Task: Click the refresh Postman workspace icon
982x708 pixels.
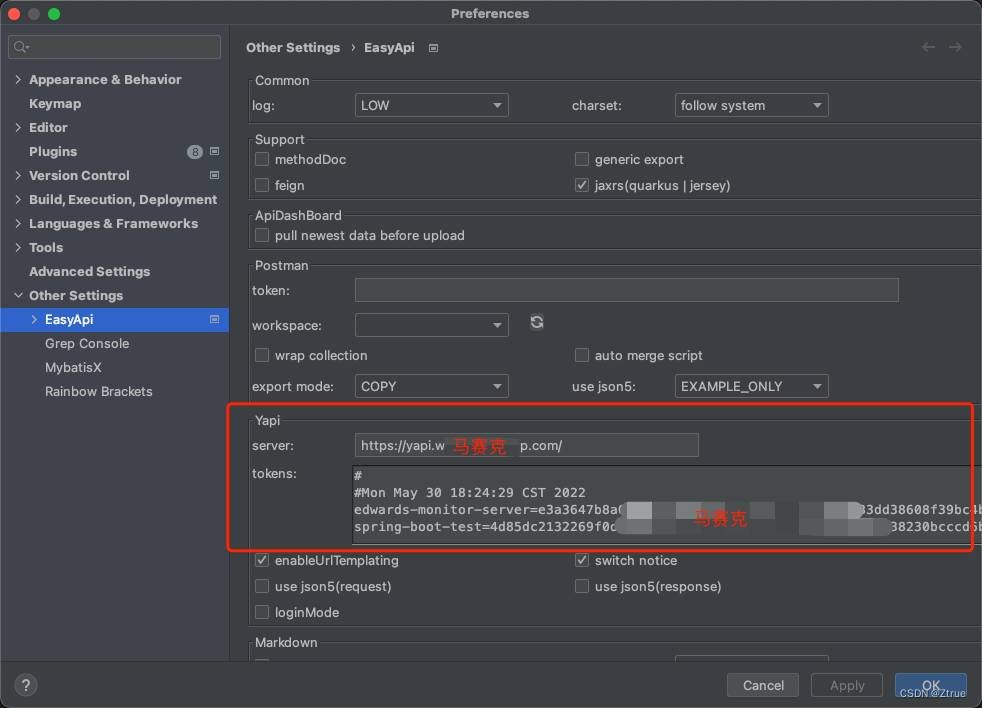Action: (537, 323)
